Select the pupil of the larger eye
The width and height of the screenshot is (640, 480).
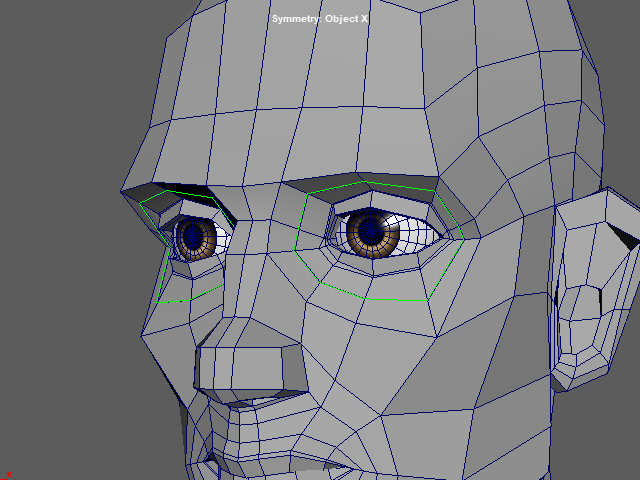pos(371,232)
